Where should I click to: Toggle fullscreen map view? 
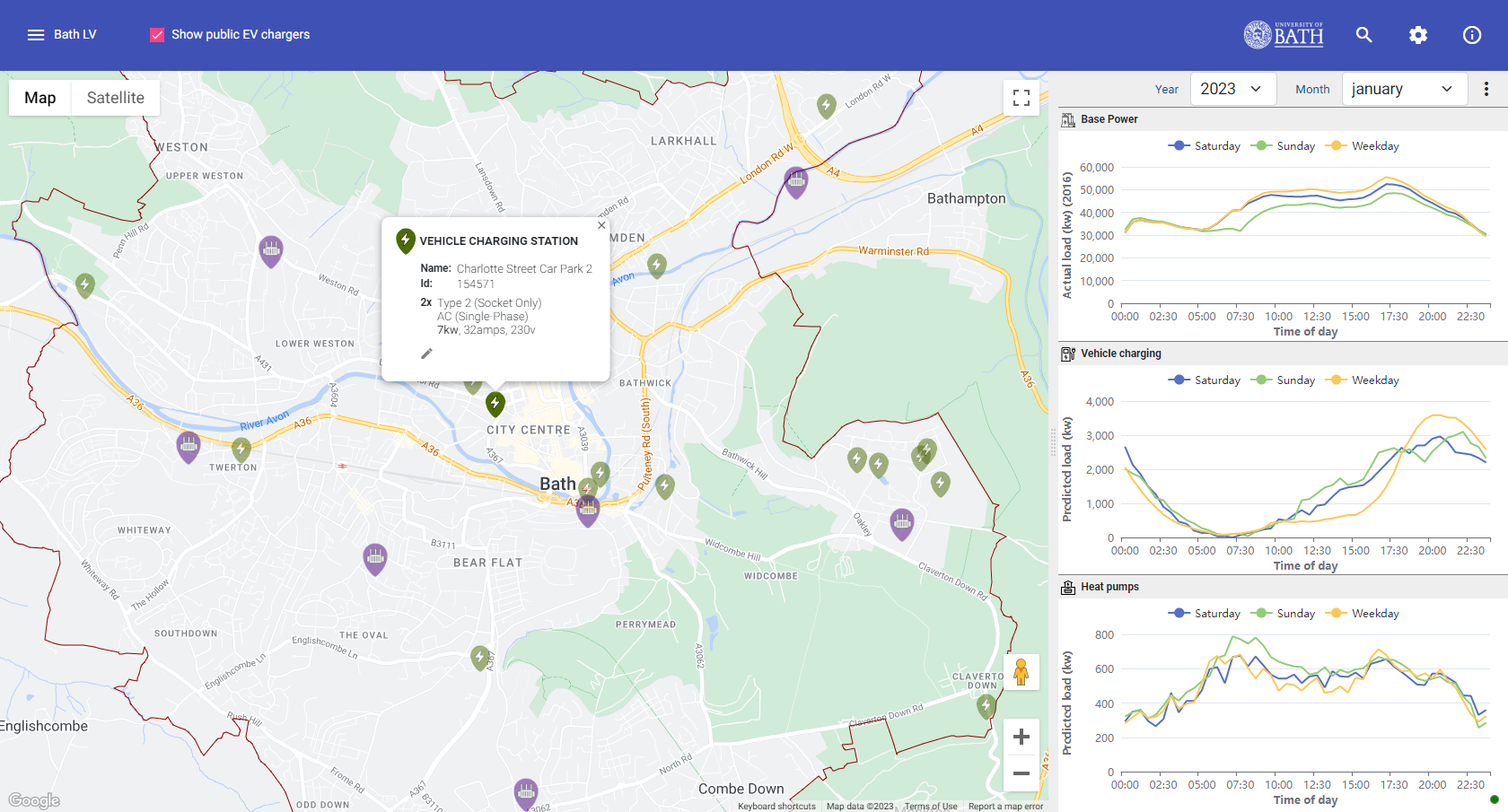[x=1021, y=98]
